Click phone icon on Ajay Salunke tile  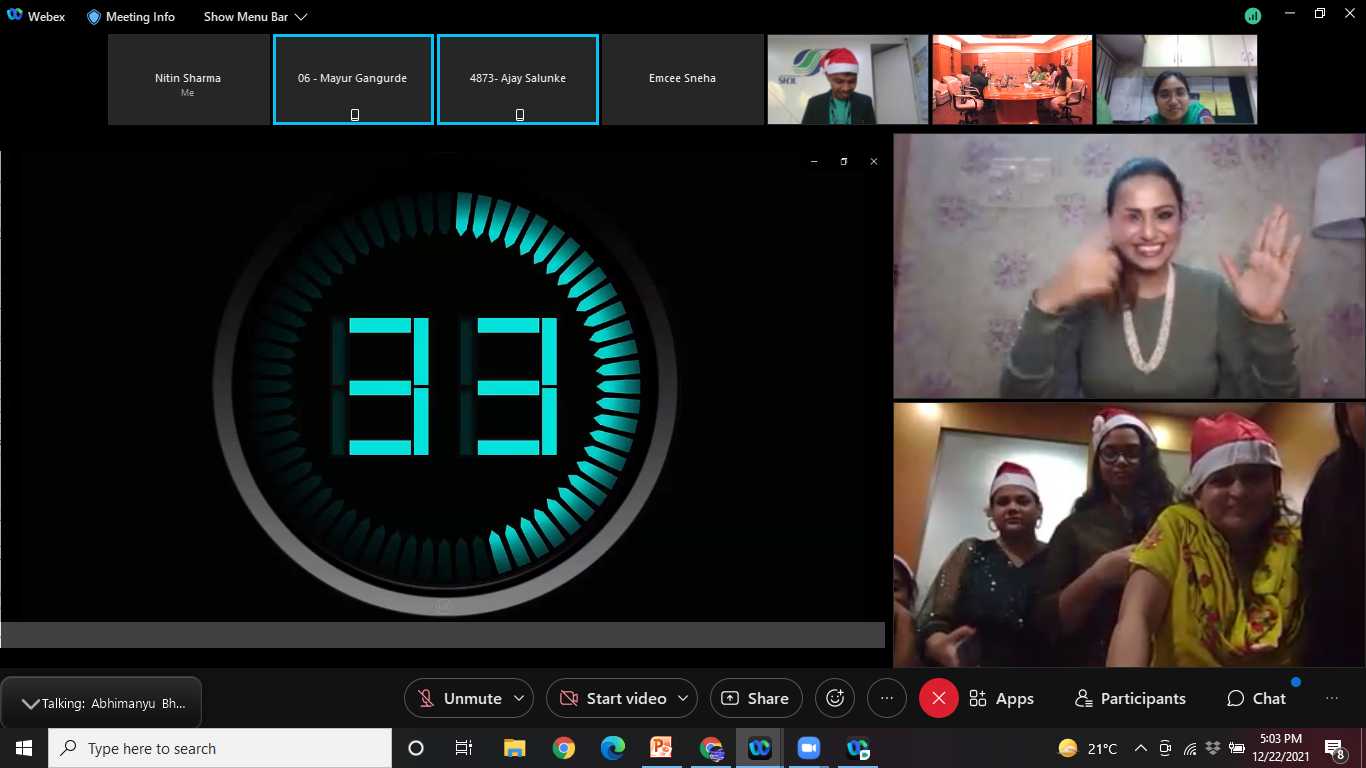pos(519,114)
